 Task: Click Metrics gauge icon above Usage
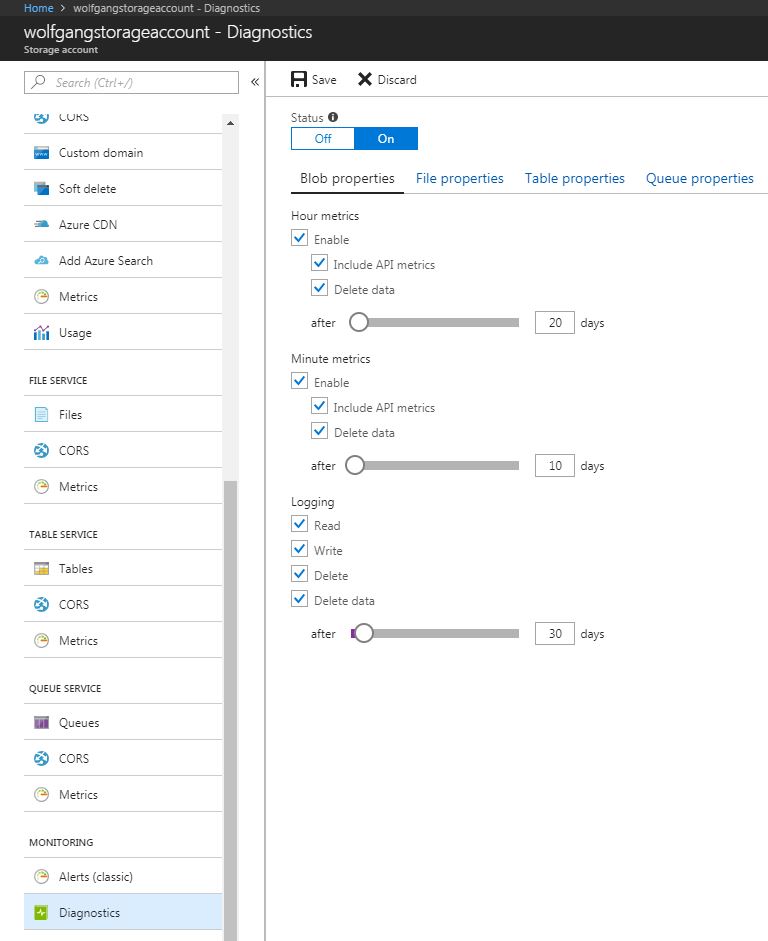point(41,296)
